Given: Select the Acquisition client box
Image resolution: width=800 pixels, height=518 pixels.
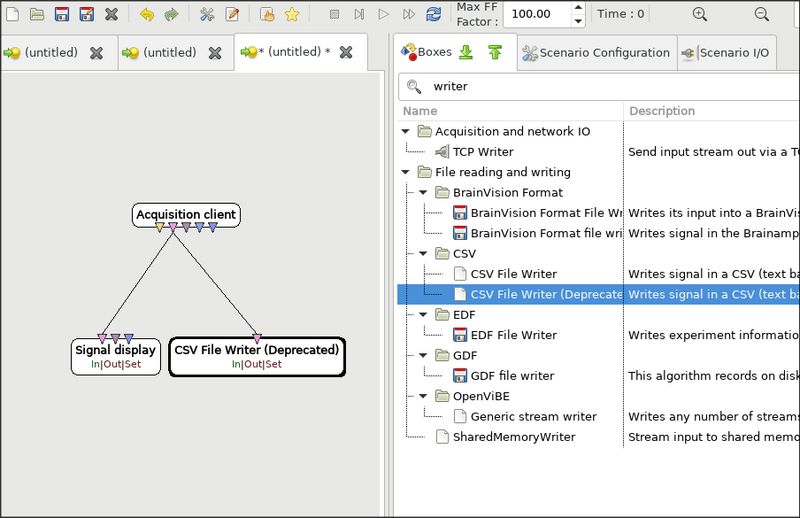Looking at the screenshot, I should [186, 214].
